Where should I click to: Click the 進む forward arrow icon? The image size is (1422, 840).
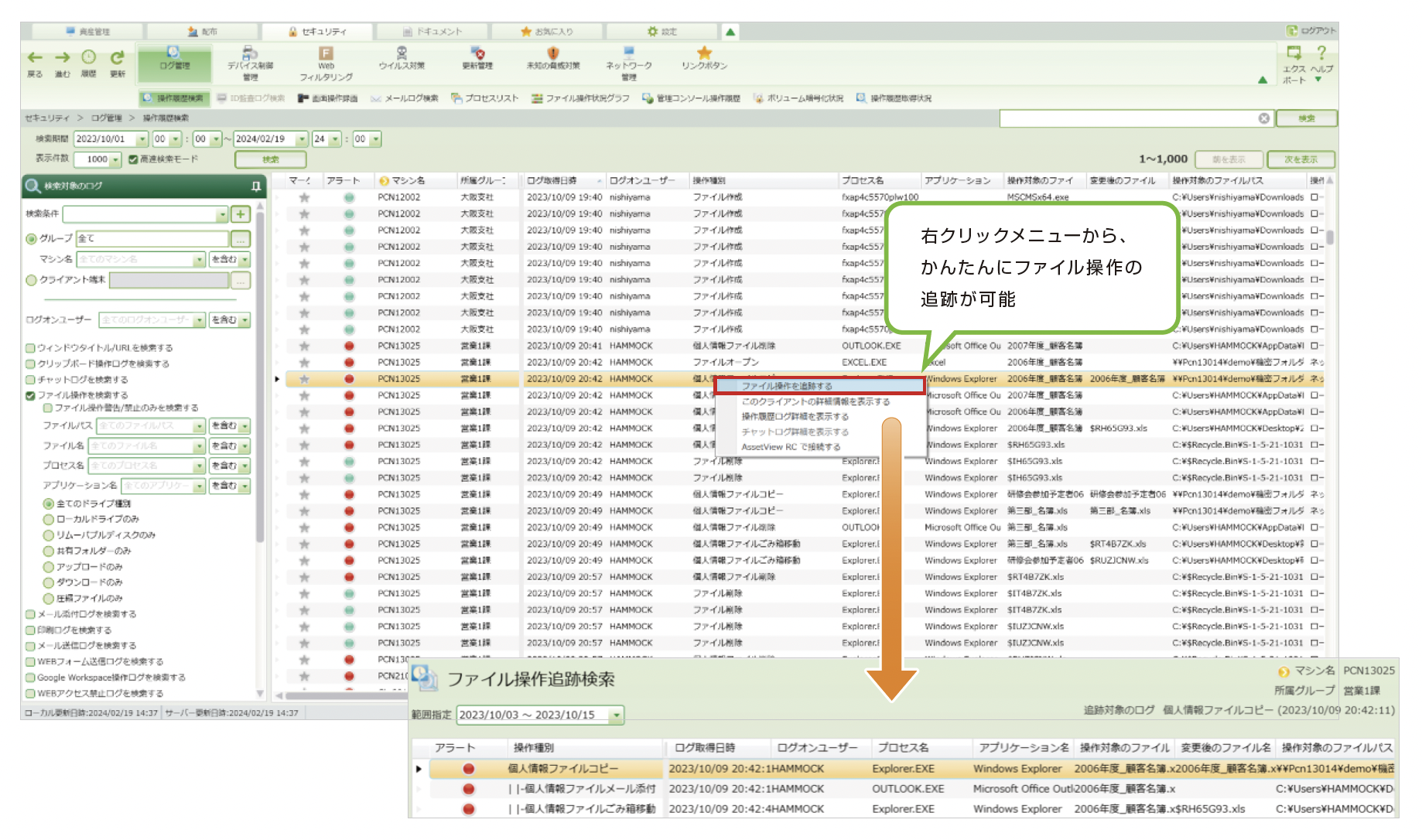(63, 58)
